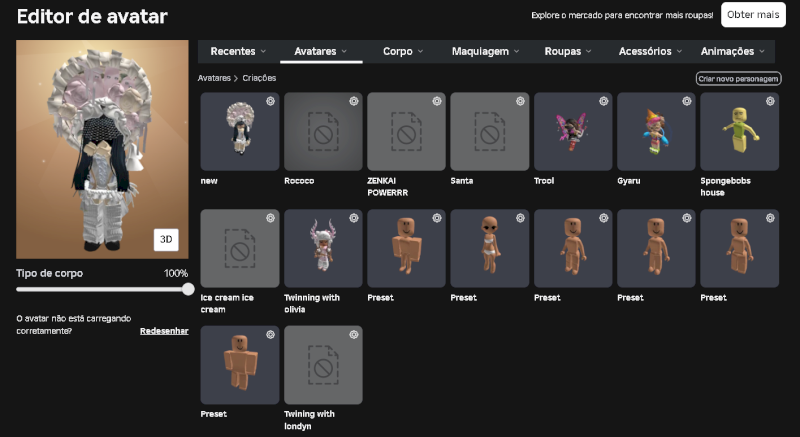800x437 pixels.
Task: Click gear on Twinning with olivia card
Action: (354, 218)
